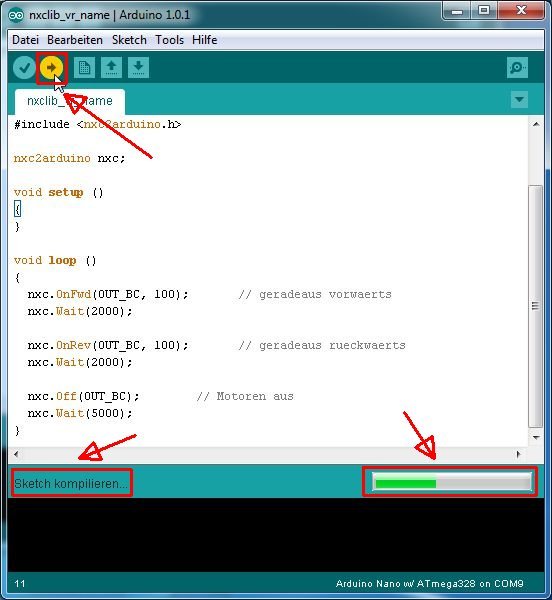Open the Datei menu
The height and width of the screenshot is (600, 552).
(26, 40)
